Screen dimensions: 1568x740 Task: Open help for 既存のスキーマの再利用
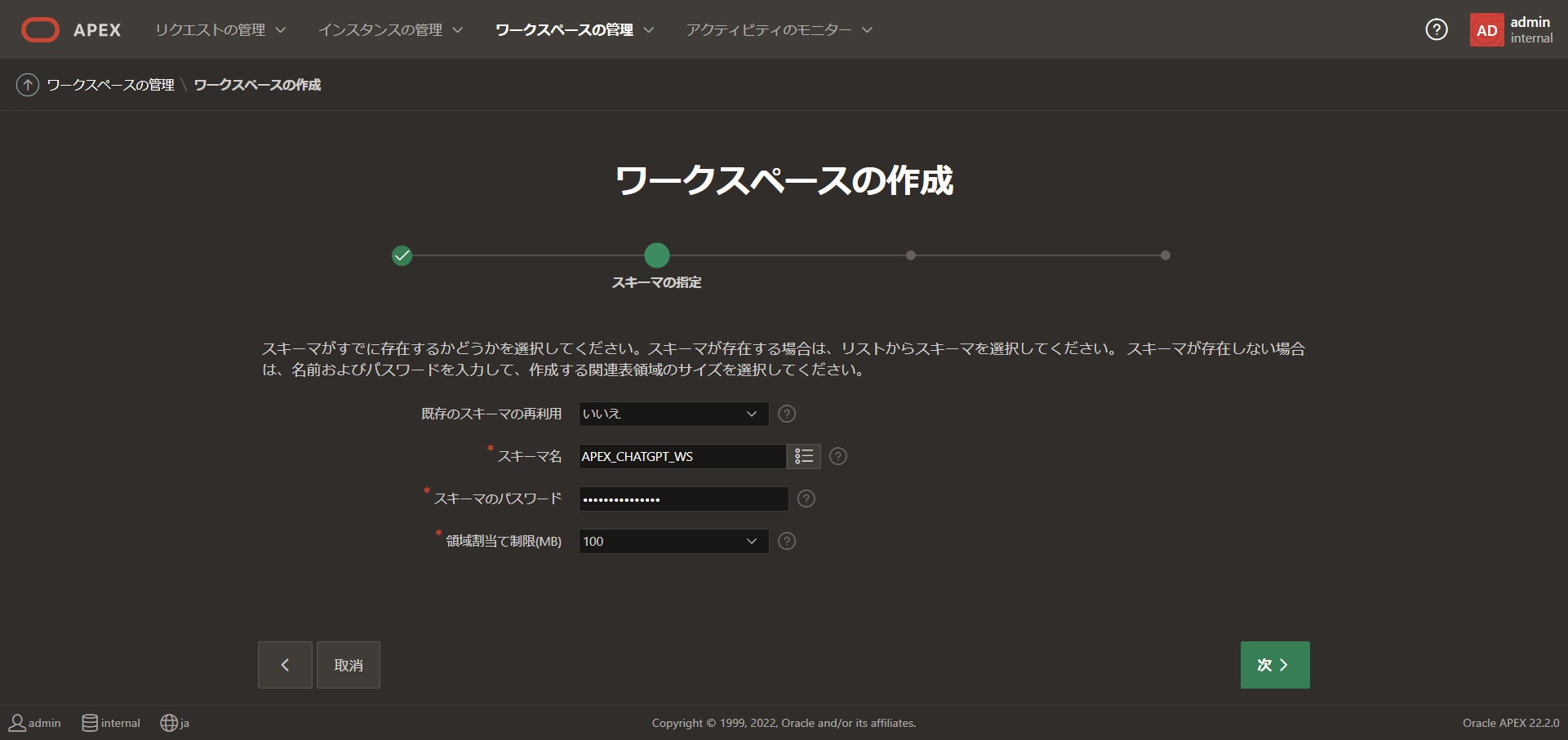787,414
